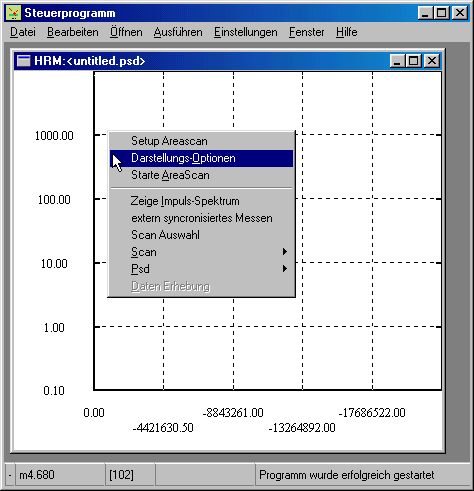This screenshot has width=474, height=491.
Task: Maximize the Steuerprogramm main window
Action: click(442, 13)
